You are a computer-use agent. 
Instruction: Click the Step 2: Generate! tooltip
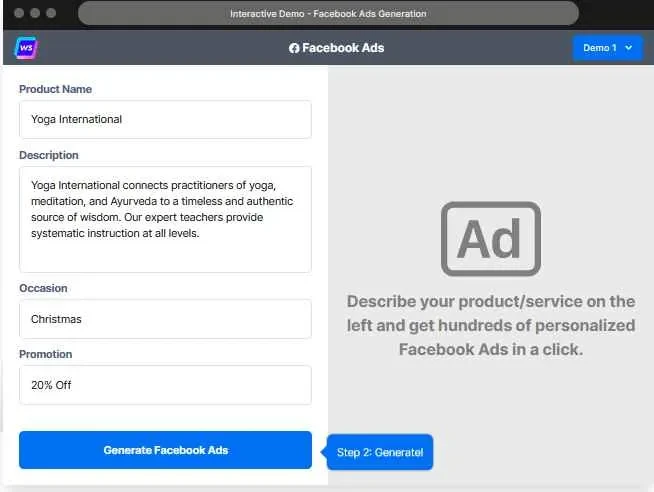[x=380, y=452]
